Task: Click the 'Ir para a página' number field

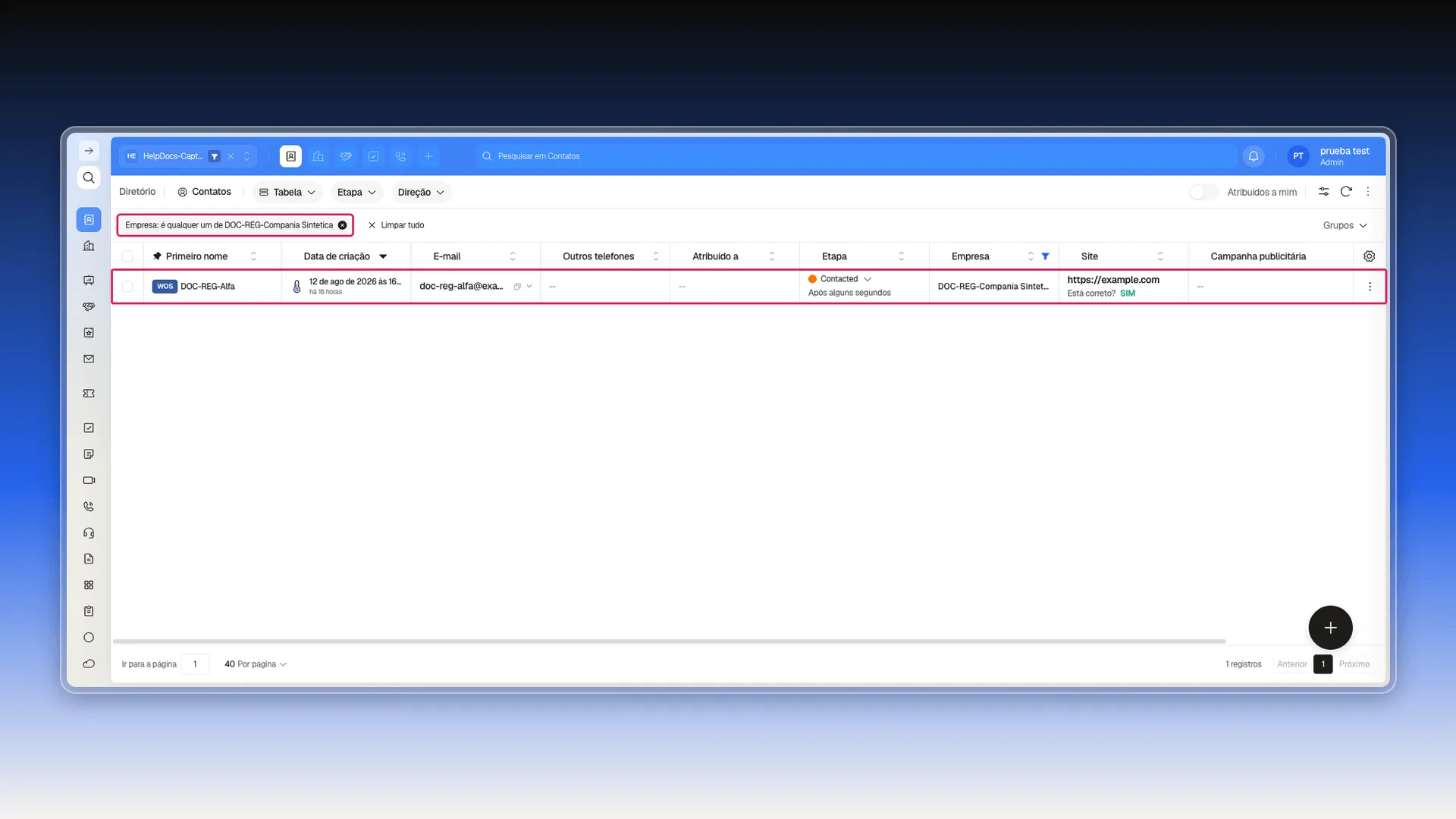Action: coord(195,664)
